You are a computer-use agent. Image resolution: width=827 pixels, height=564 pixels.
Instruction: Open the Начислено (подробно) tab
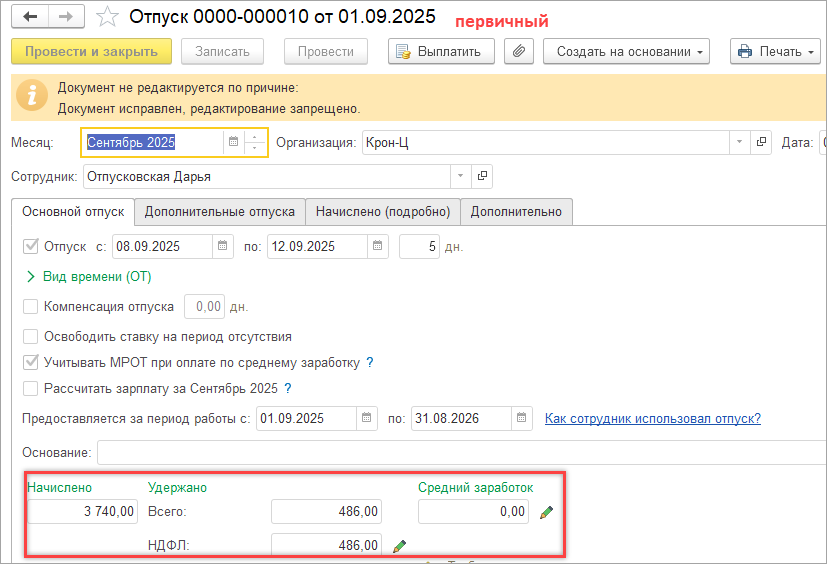tap(383, 212)
